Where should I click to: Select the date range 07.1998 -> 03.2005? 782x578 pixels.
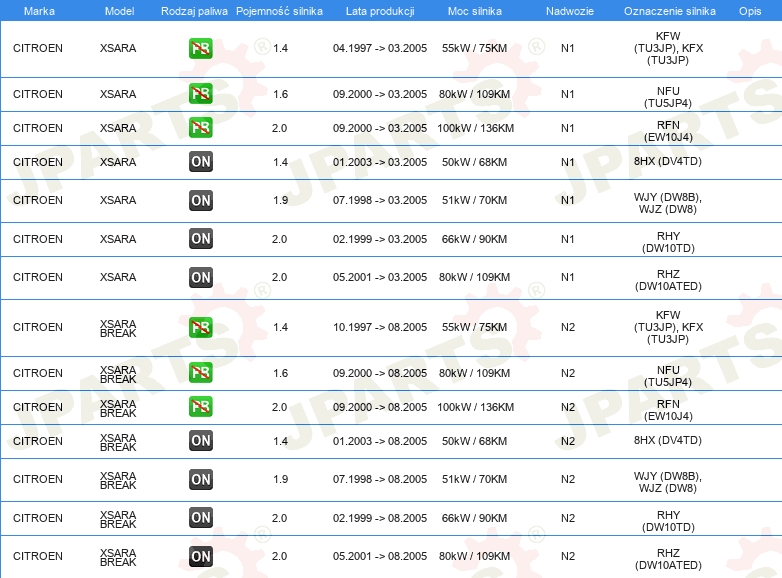point(380,200)
